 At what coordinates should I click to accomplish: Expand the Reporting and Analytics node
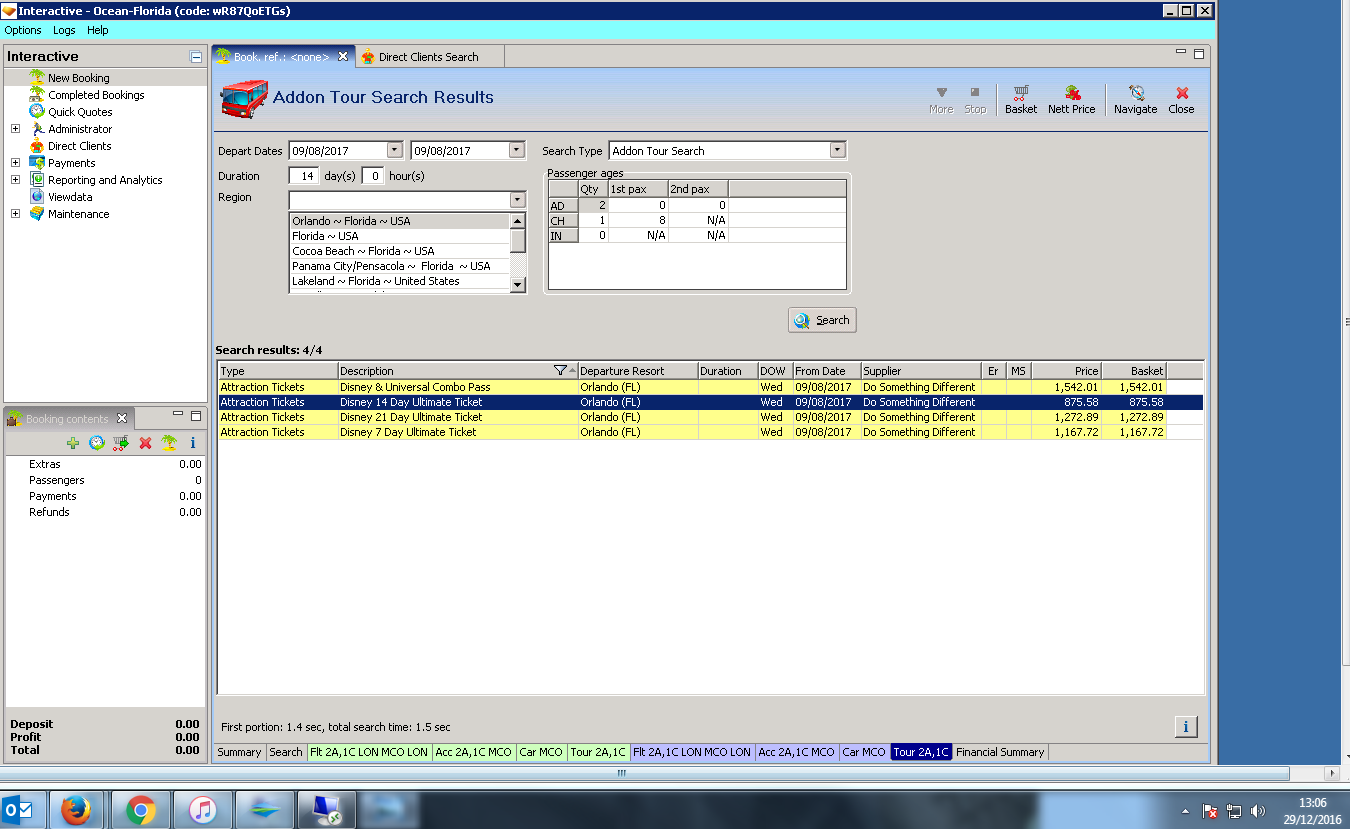tap(15, 180)
